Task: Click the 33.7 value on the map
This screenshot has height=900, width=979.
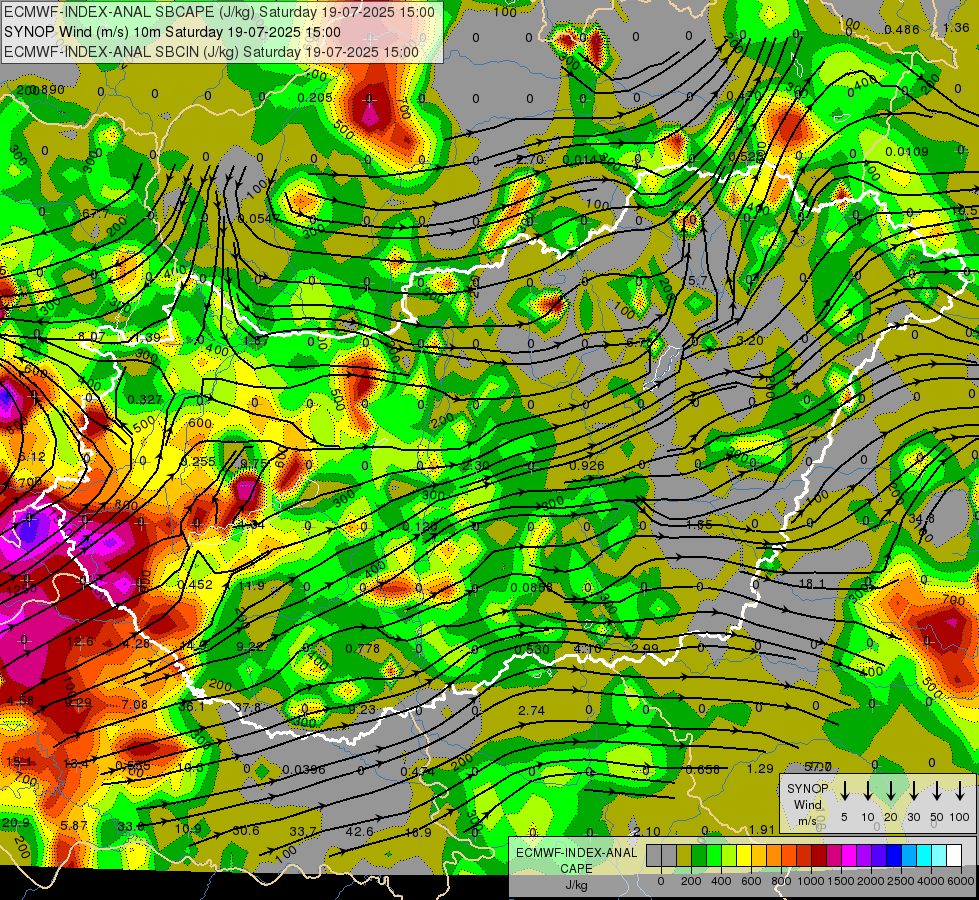Action: 303,831
